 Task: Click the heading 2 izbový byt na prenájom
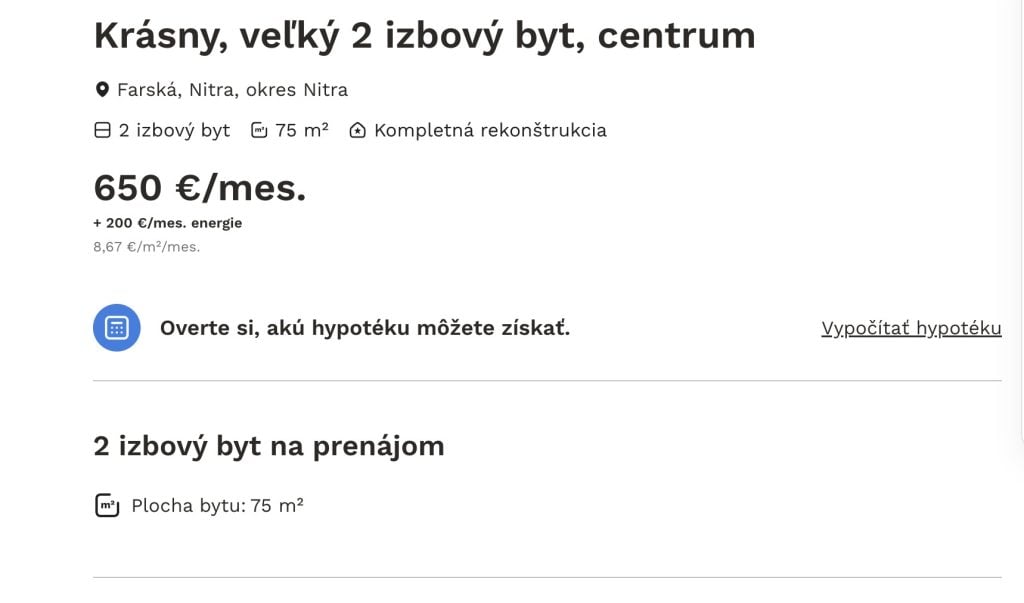click(x=268, y=446)
